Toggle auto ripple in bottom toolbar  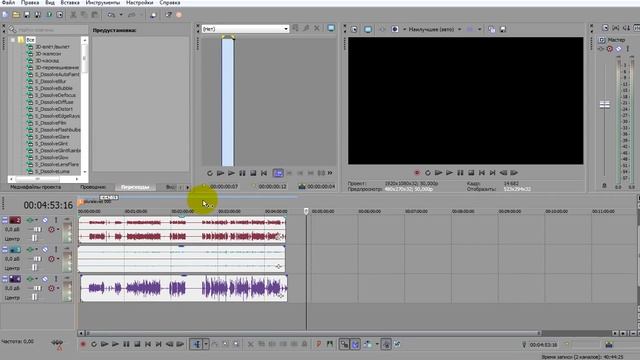pos(367,344)
